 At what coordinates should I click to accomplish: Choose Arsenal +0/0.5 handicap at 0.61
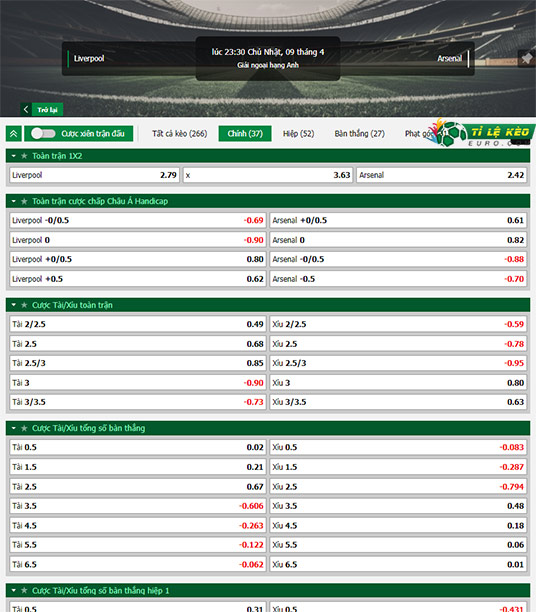click(398, 221)
